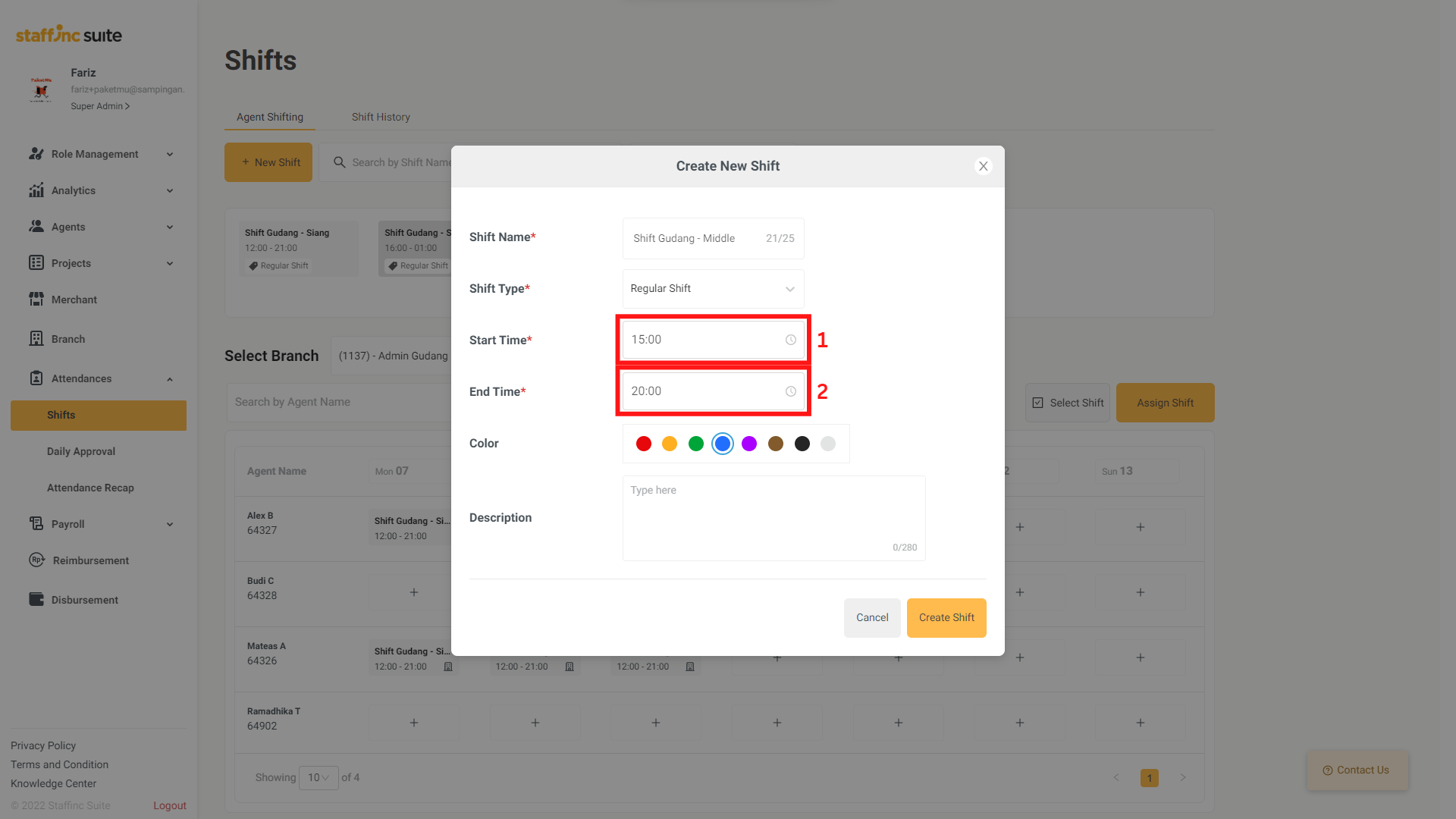
Task: Click the Role Management sidebar icon
Action: [36, 154]
